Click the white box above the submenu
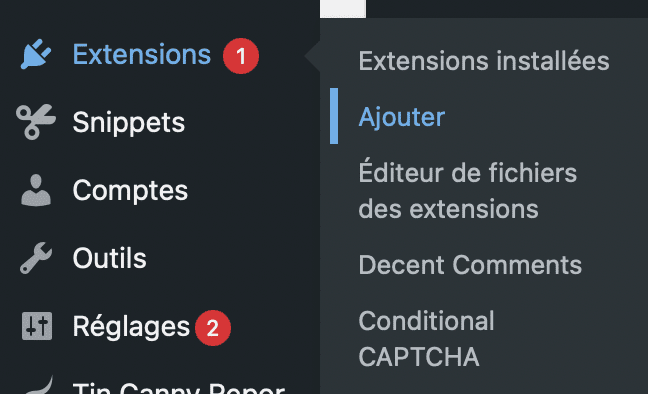Screen dimensions: 648x394 click(x=343, y=9)
